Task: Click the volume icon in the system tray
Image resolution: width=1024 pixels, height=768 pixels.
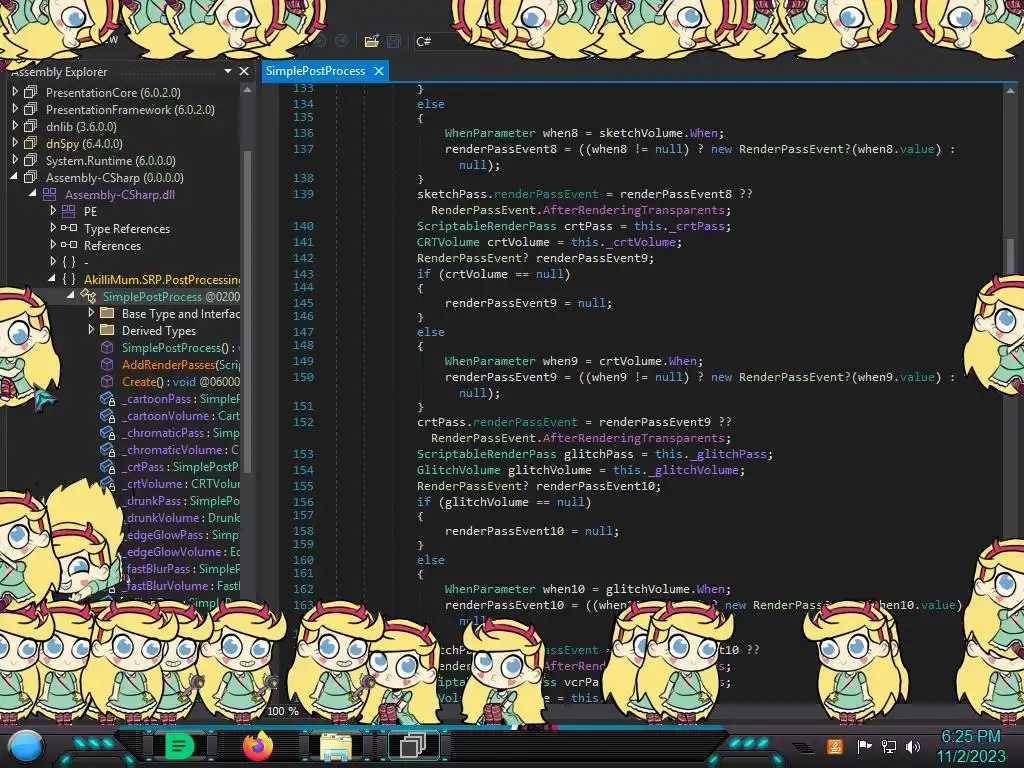Action: 913,746
